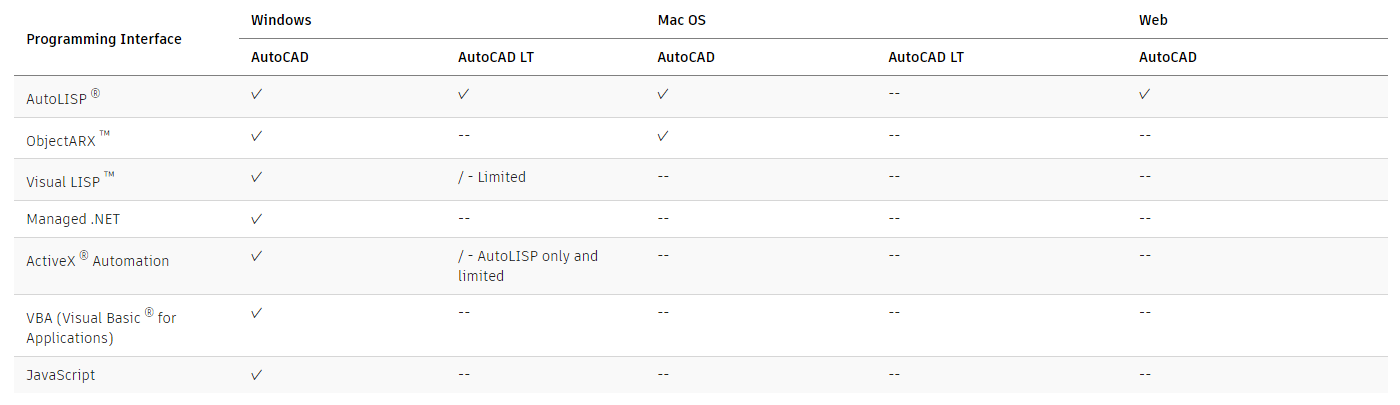Select the JavaScript row label

[x=61, y=375]
